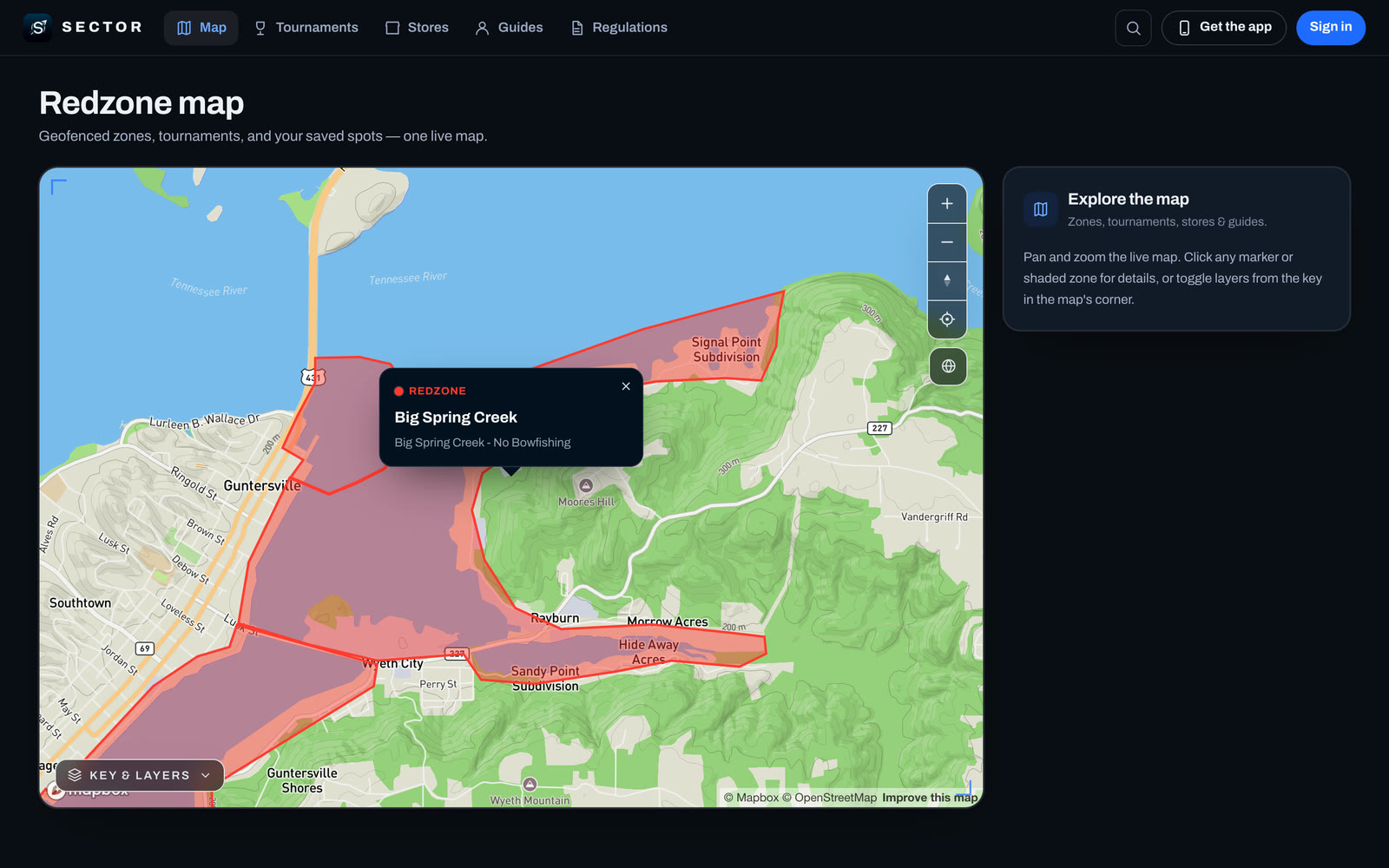Click the Guntersville Shores label

(302, 780)
